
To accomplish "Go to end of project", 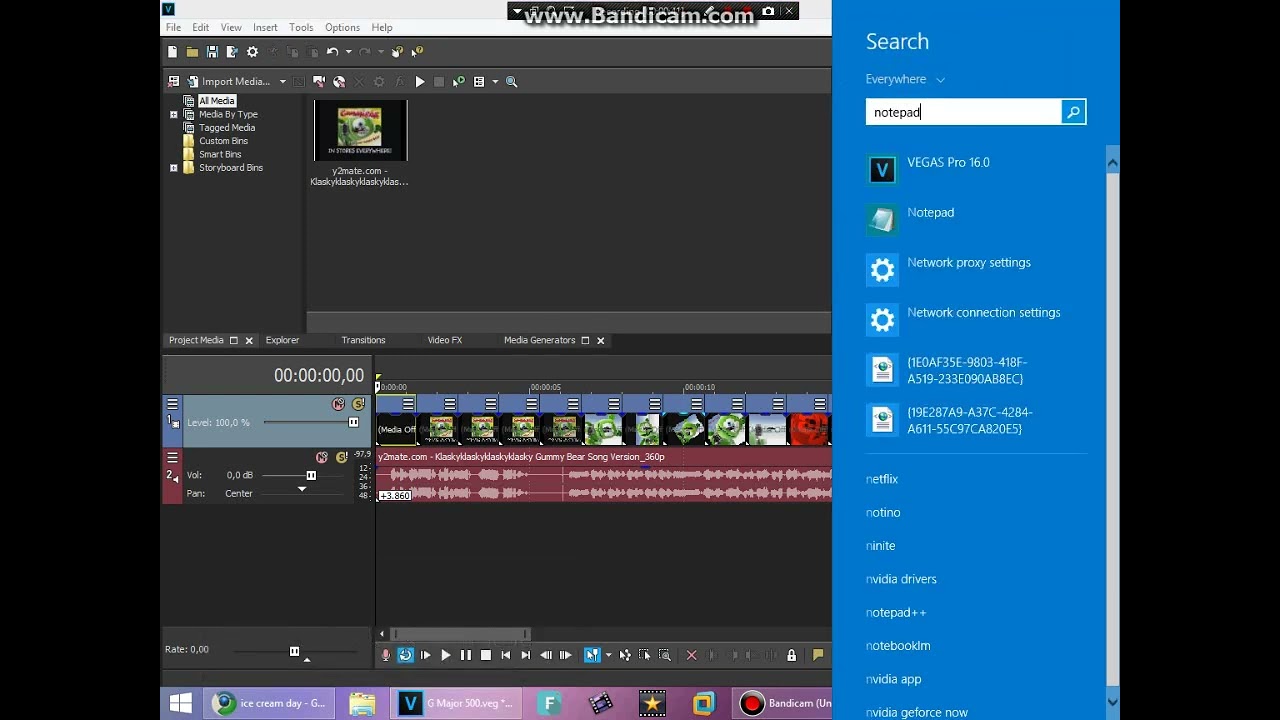I will click(x=525, y=655).
